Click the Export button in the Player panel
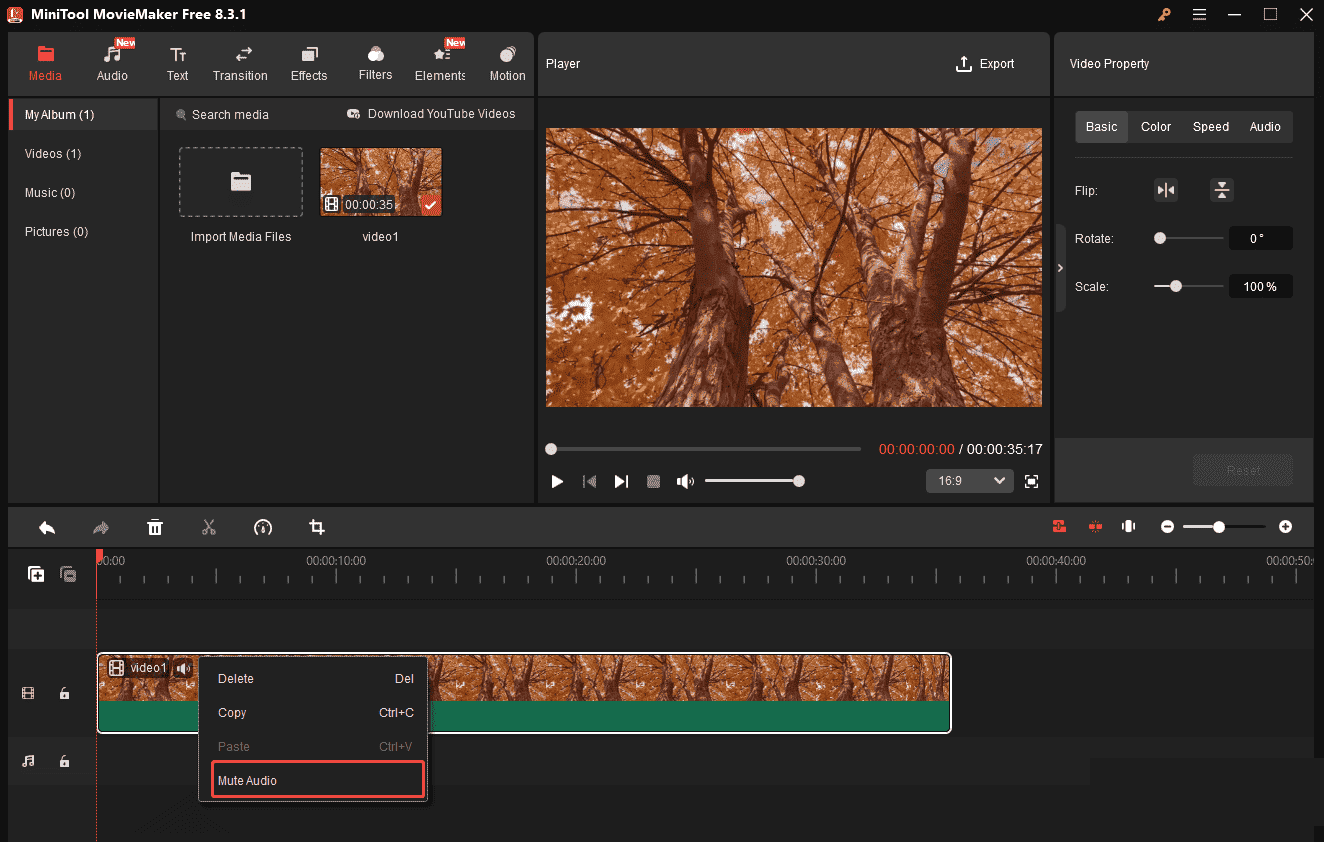1324x842 pixels. (x=985, y=63)
